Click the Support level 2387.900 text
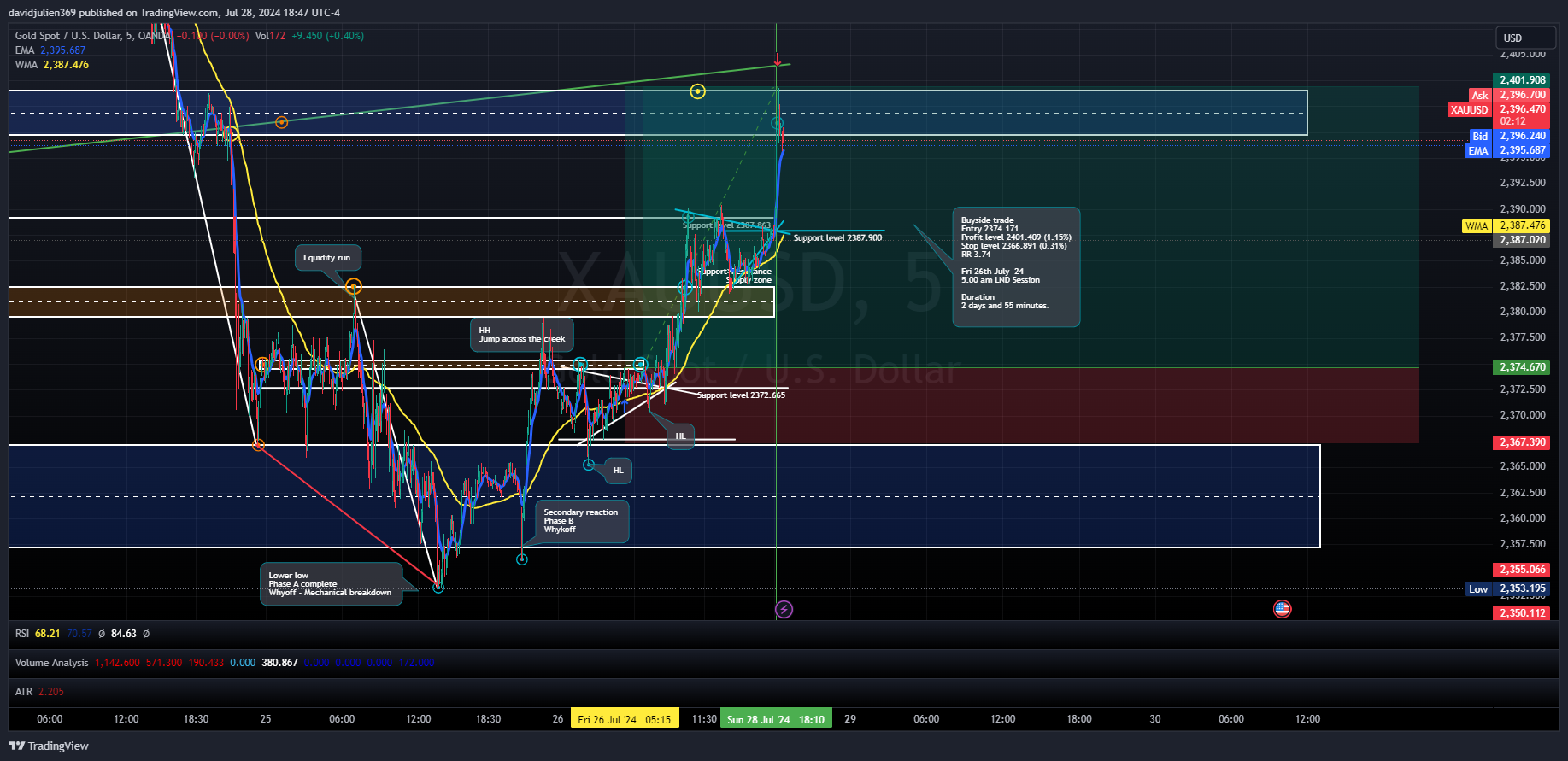Viewport: 1568px width, 761px height. pyautogui.click(x=837, y=238)
